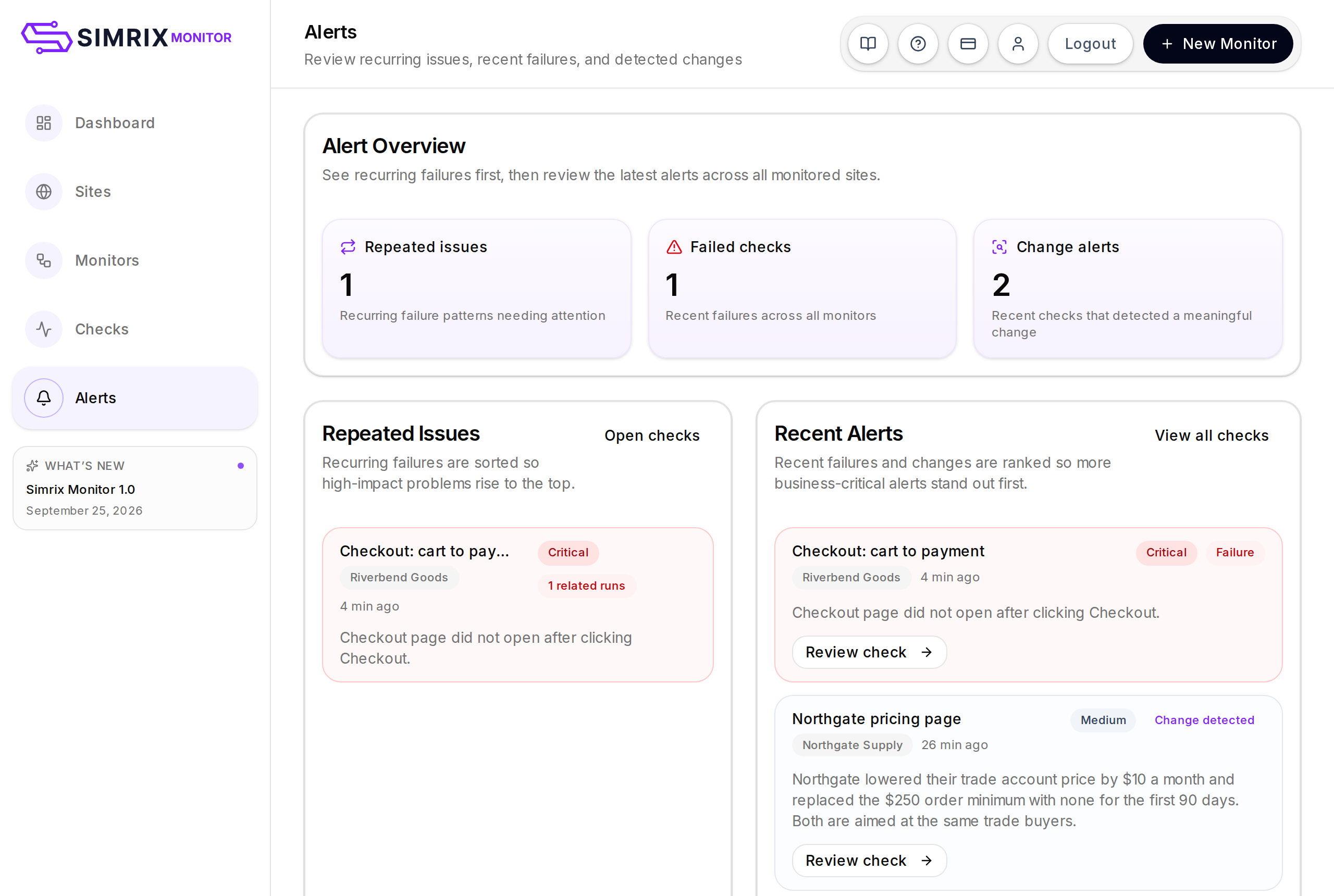Click the Monitors sidebar icon

(x=43, y=260)
